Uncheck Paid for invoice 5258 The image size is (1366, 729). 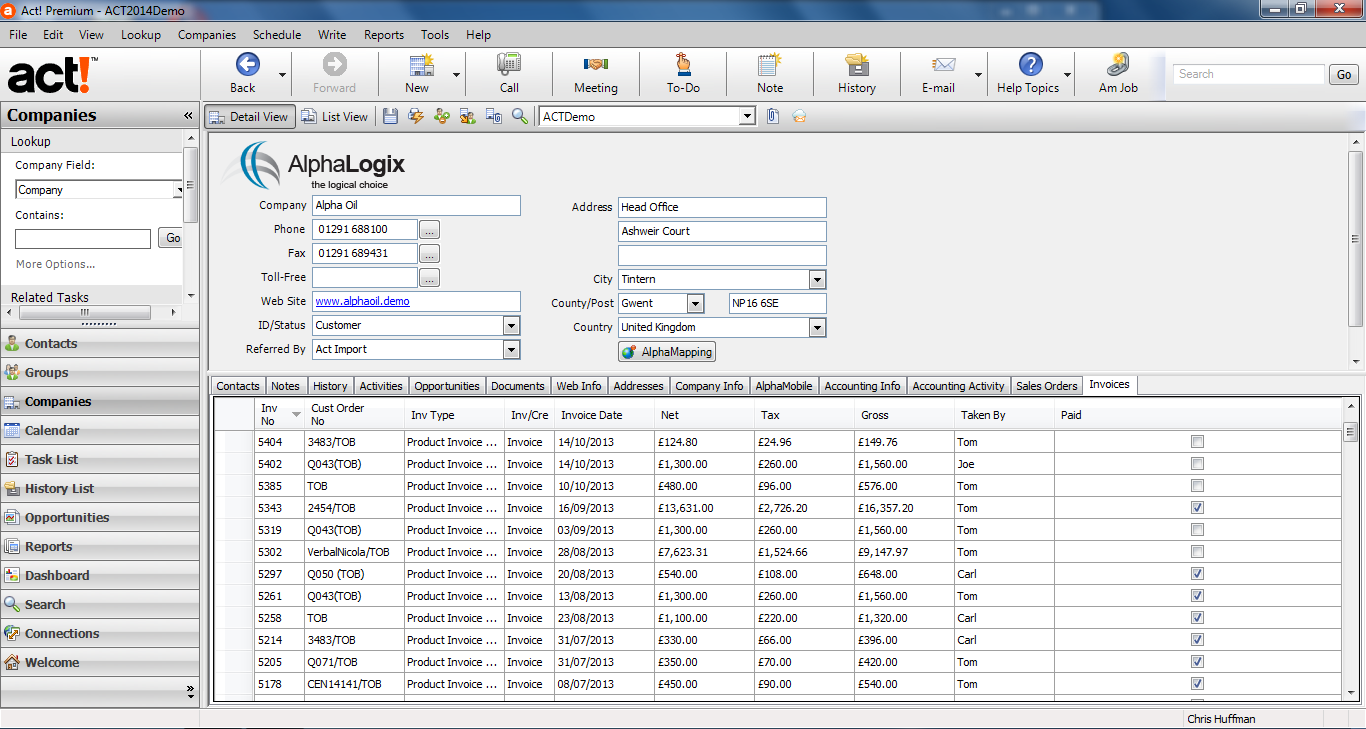click(1198, 618)
